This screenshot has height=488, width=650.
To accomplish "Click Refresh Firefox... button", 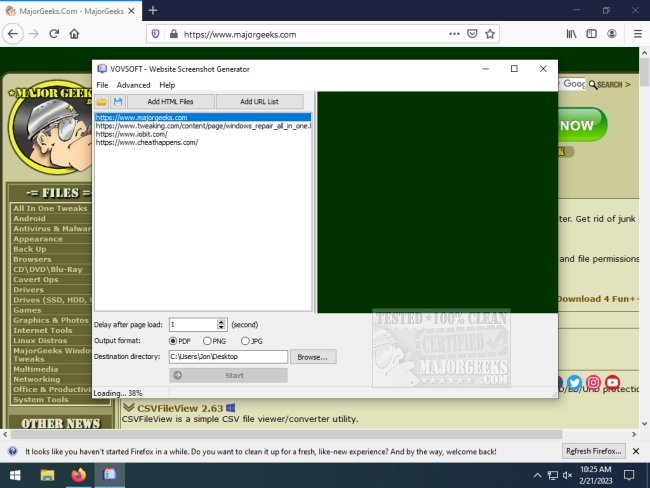I will [x=594, y=451].
